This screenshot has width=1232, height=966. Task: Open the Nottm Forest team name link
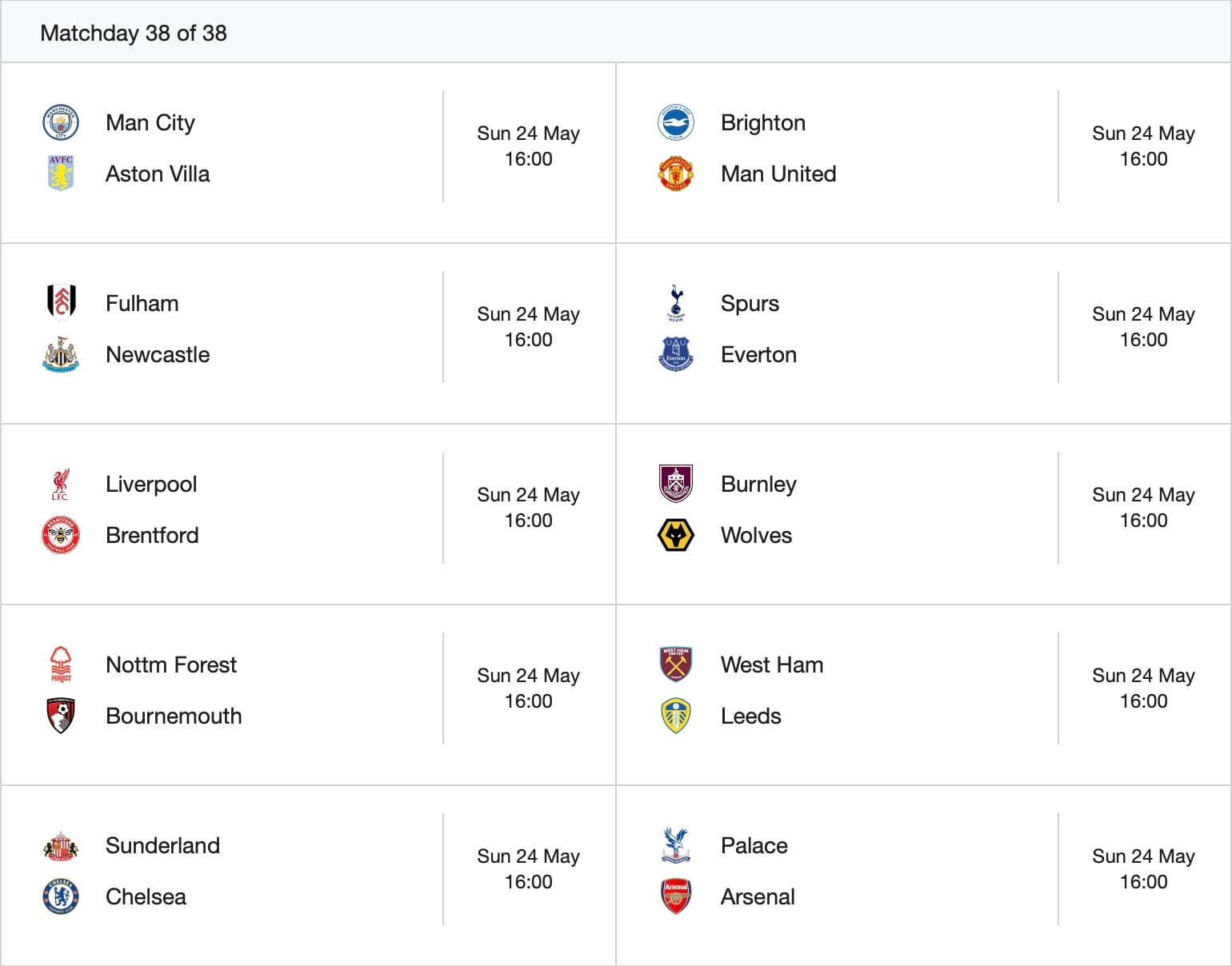pos(171,665)
